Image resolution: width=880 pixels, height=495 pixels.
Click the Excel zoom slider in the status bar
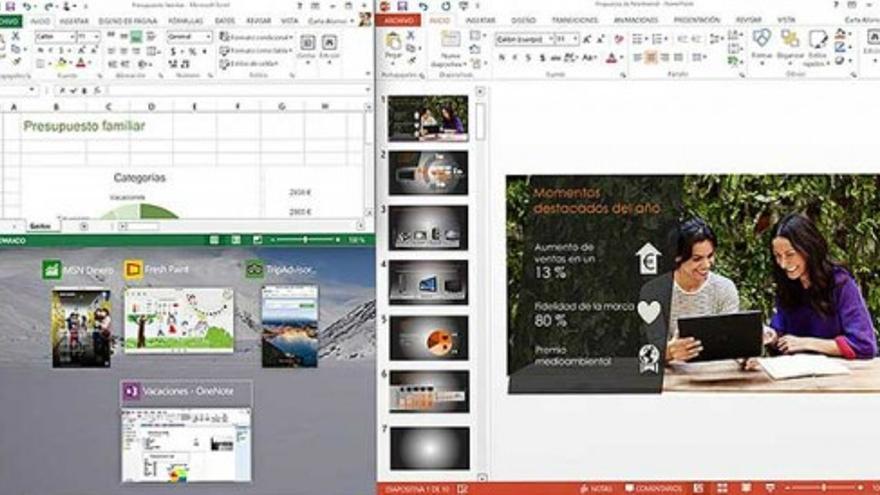[306, 240]
